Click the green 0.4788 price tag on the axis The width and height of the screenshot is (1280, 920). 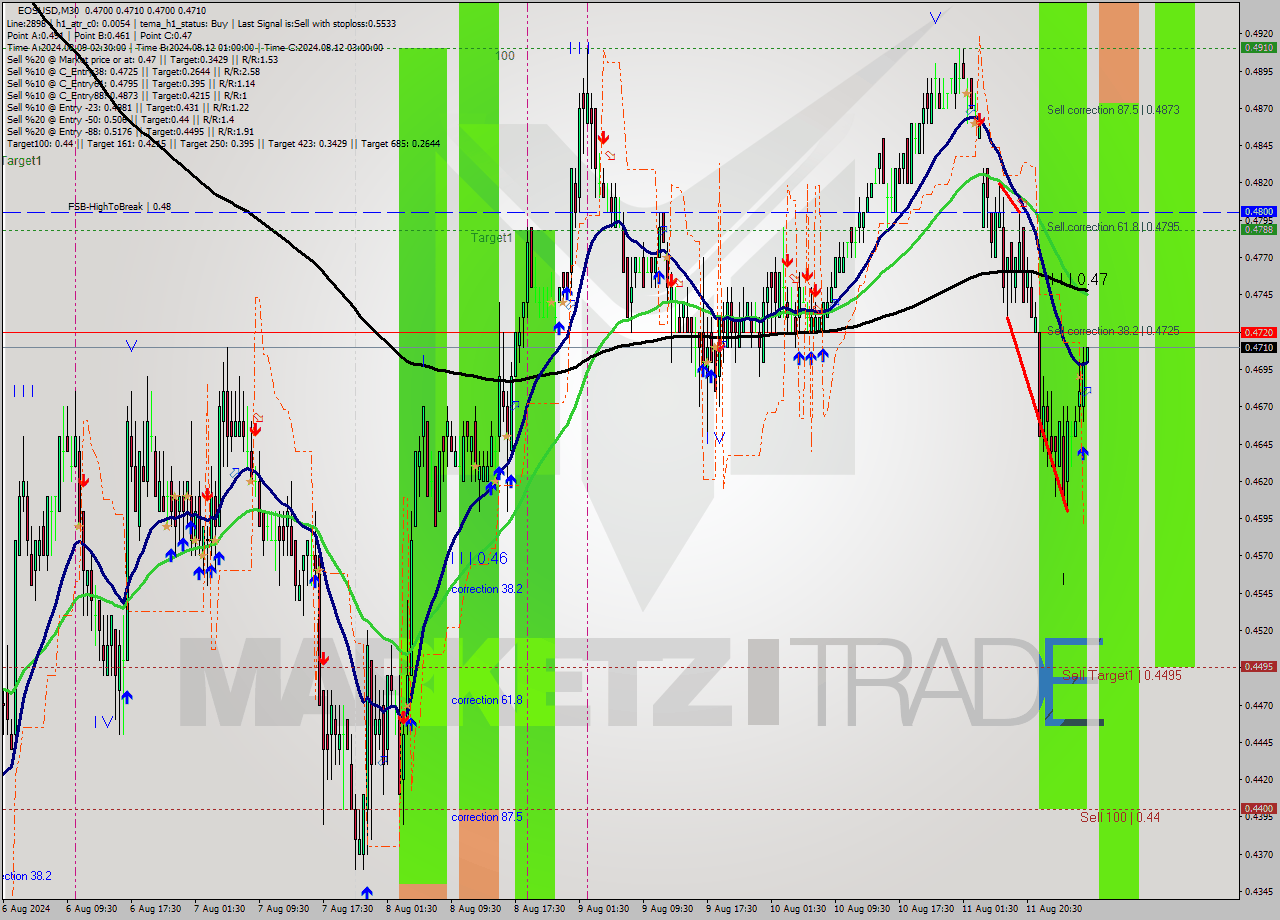click(x=1258, y=230)
